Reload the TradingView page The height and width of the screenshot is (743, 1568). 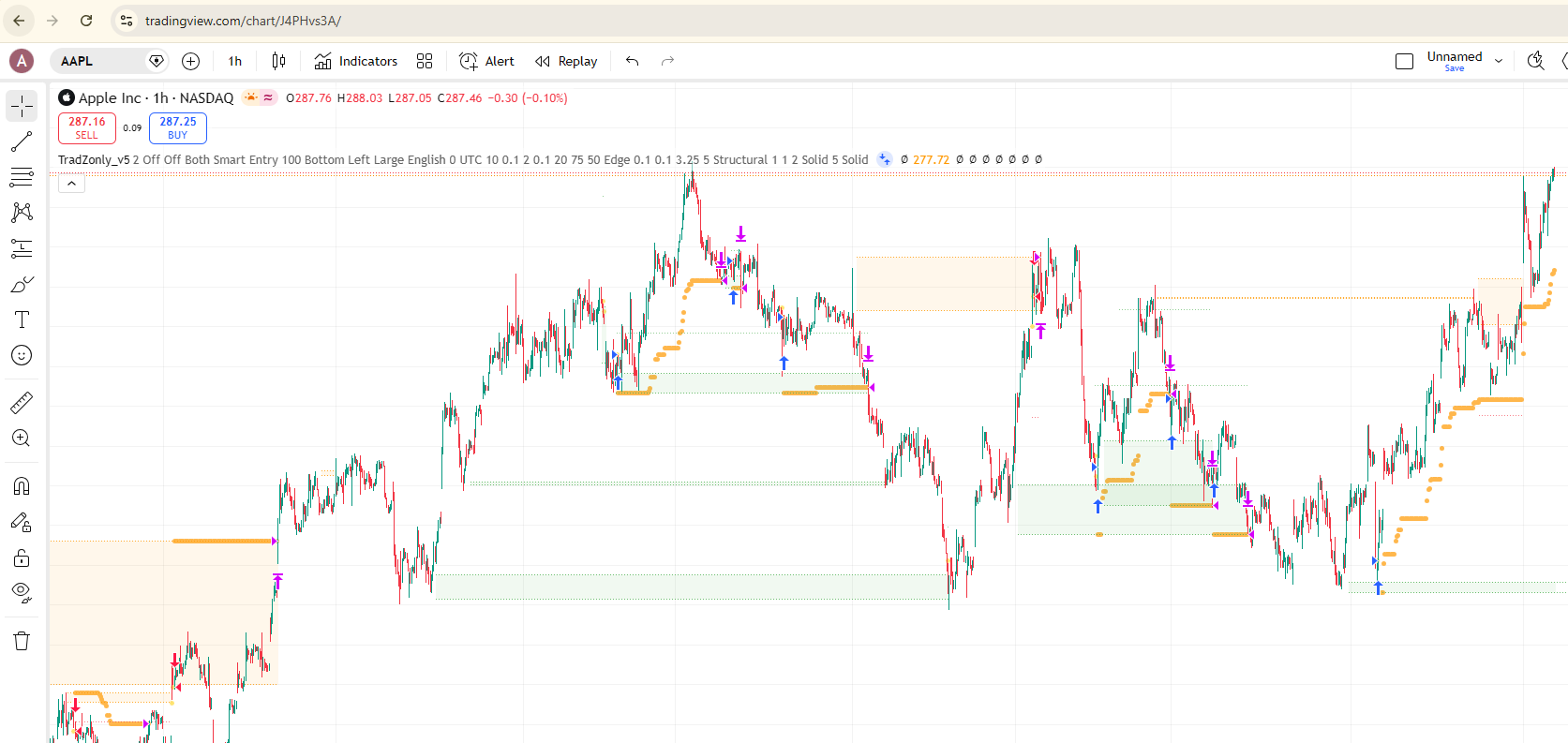coord(86,21)
